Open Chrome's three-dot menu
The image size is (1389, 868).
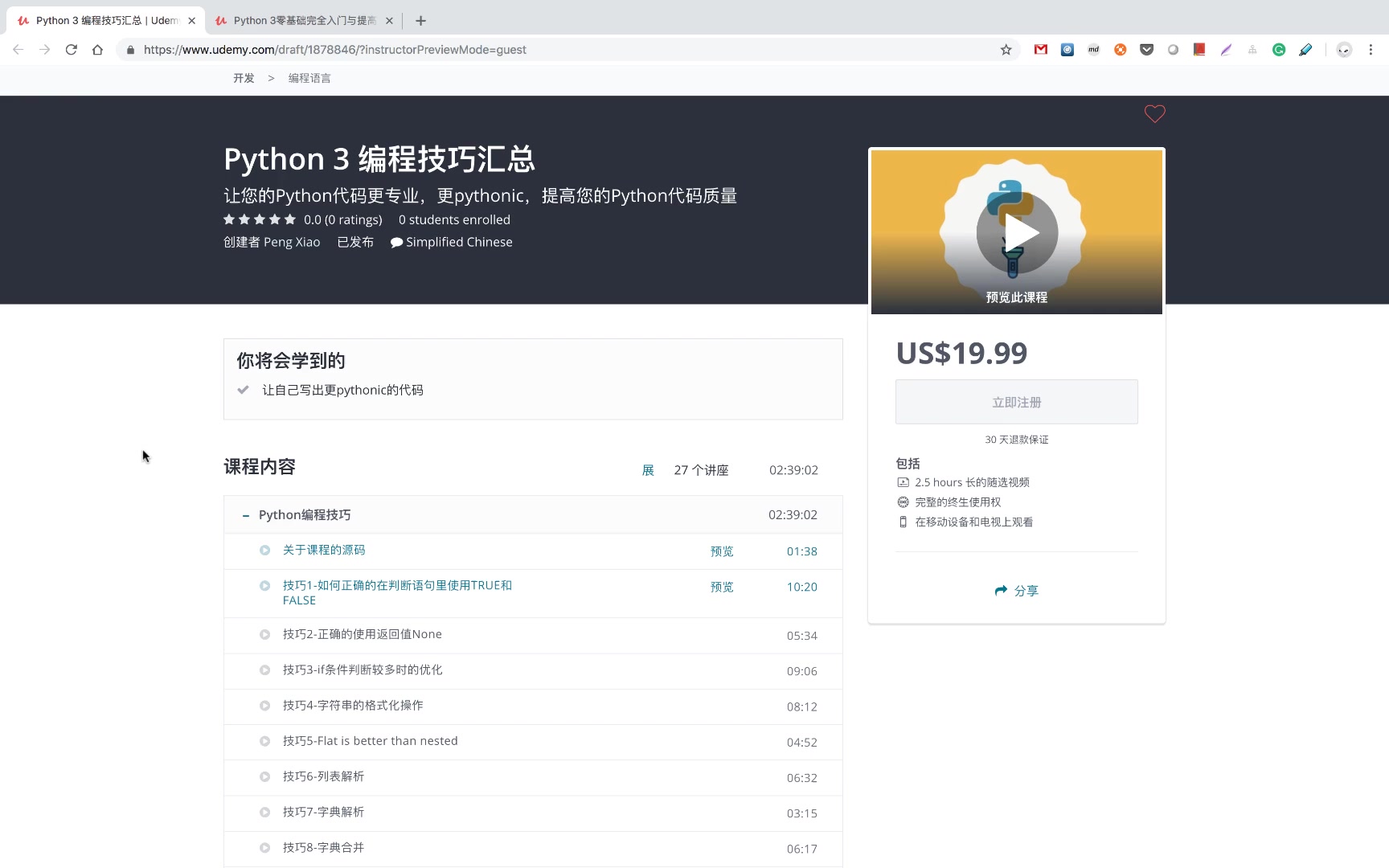(x=1371, y=50)
